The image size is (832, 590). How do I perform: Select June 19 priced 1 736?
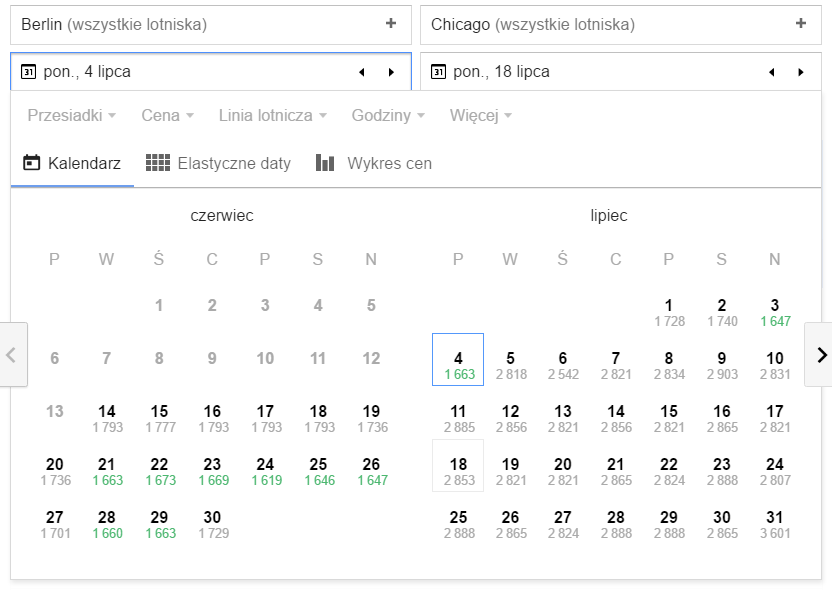click(x=371, y=418)
